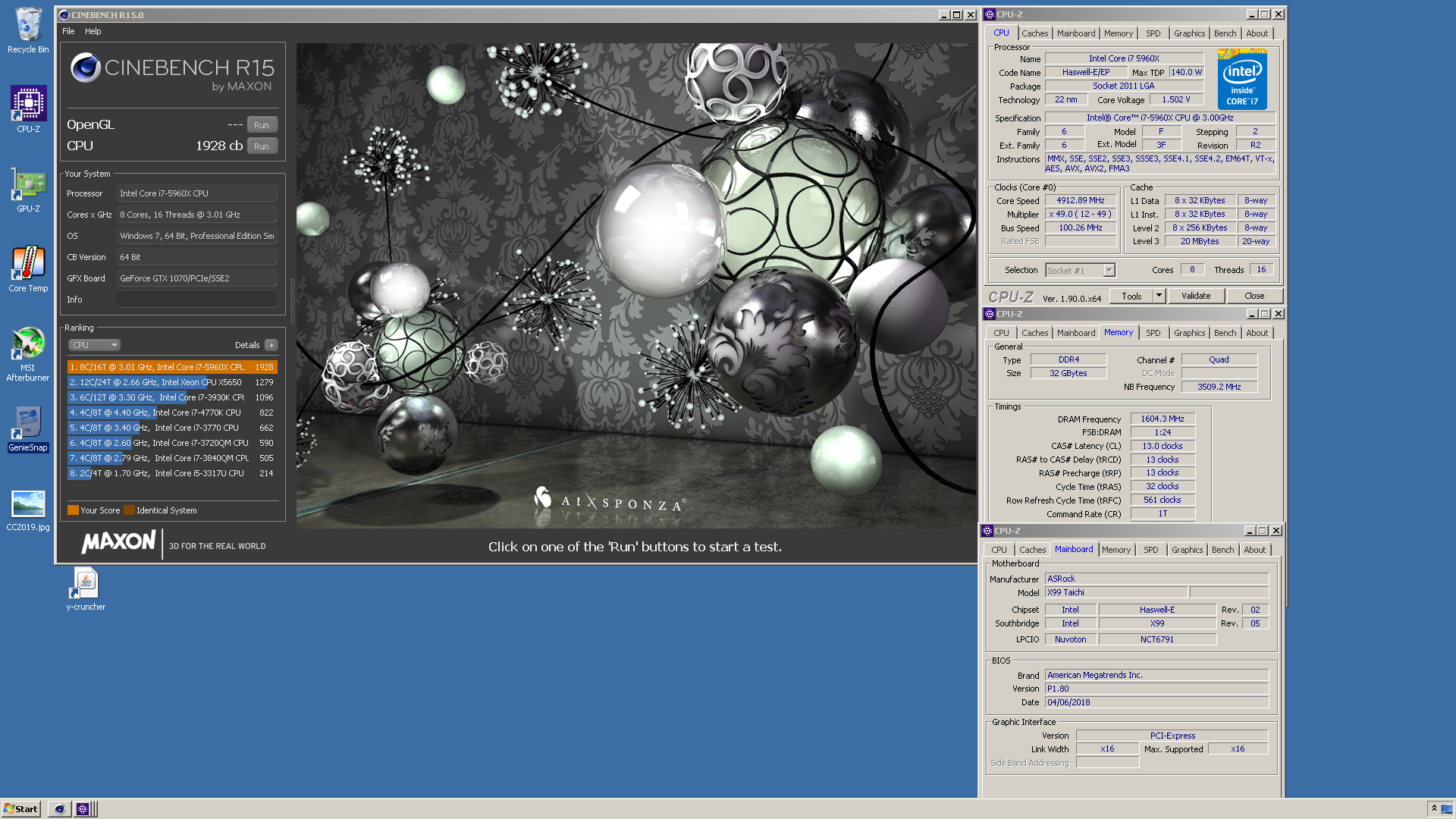This screenshot has height=819, width=1456.
Task: Select ranking row Core i7-3840QM
Action: click(x=172, y=458)
